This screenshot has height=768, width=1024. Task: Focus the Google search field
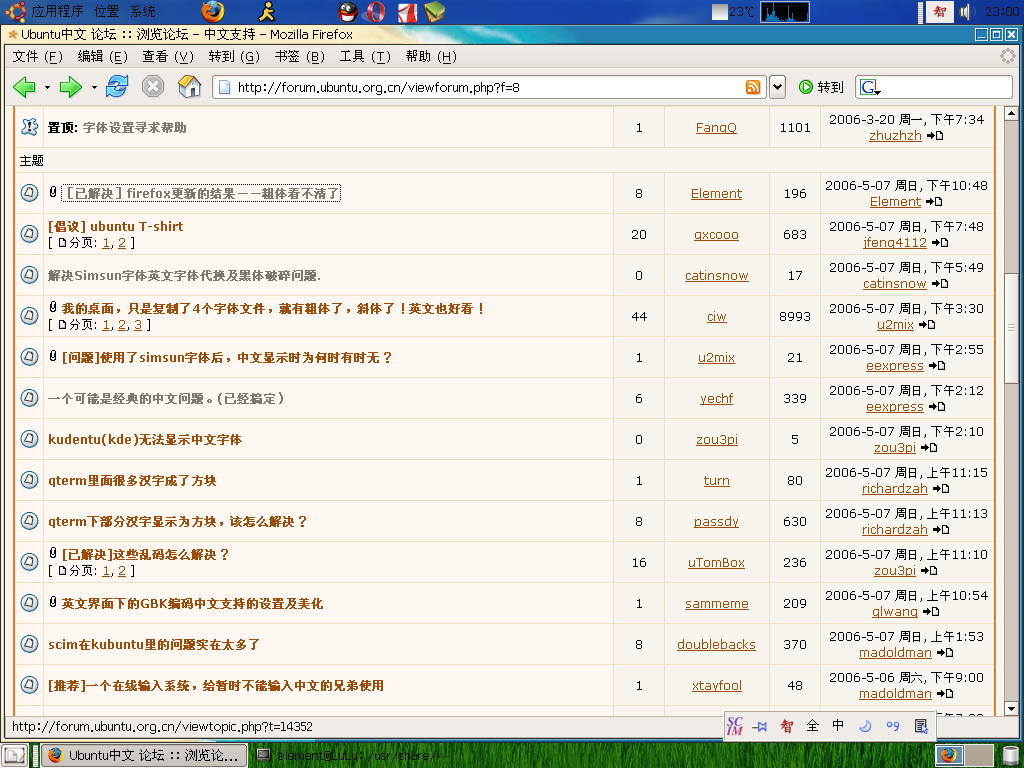[x=946, y=87]
